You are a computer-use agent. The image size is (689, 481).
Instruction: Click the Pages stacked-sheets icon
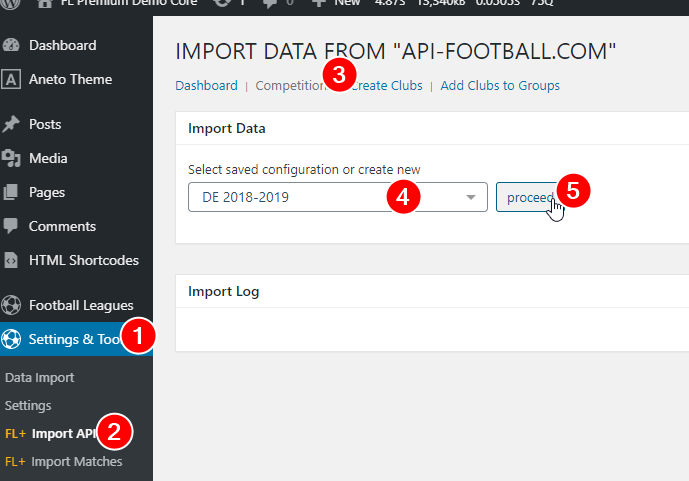[11, 192]
